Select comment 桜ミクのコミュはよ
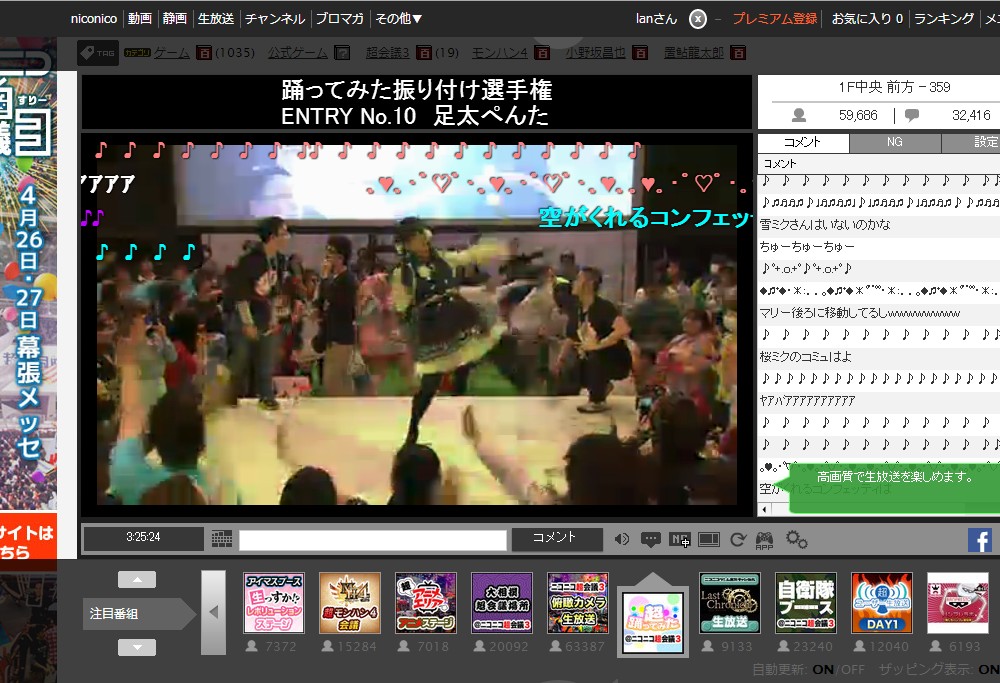The image size is (1000, 683). point(879,356)
